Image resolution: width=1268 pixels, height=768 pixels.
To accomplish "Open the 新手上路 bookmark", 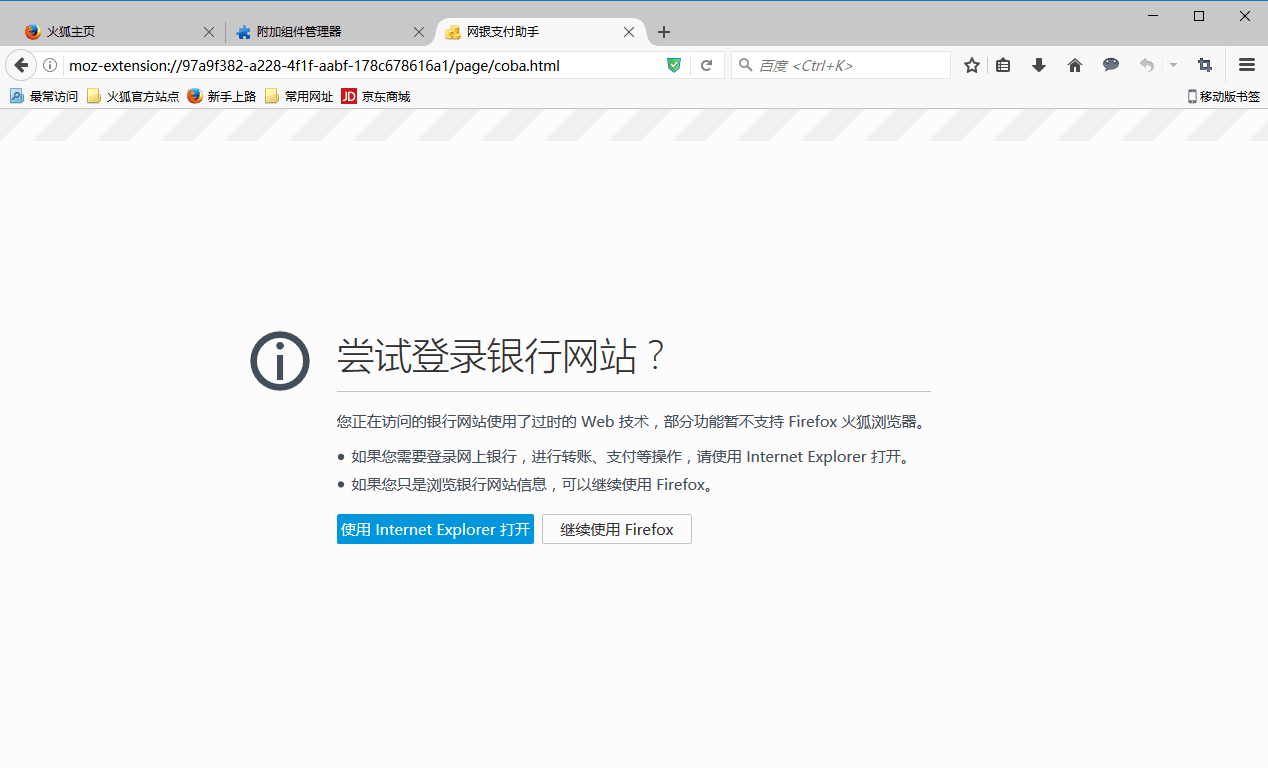I will pyautogui.click(x=221, y=96).
